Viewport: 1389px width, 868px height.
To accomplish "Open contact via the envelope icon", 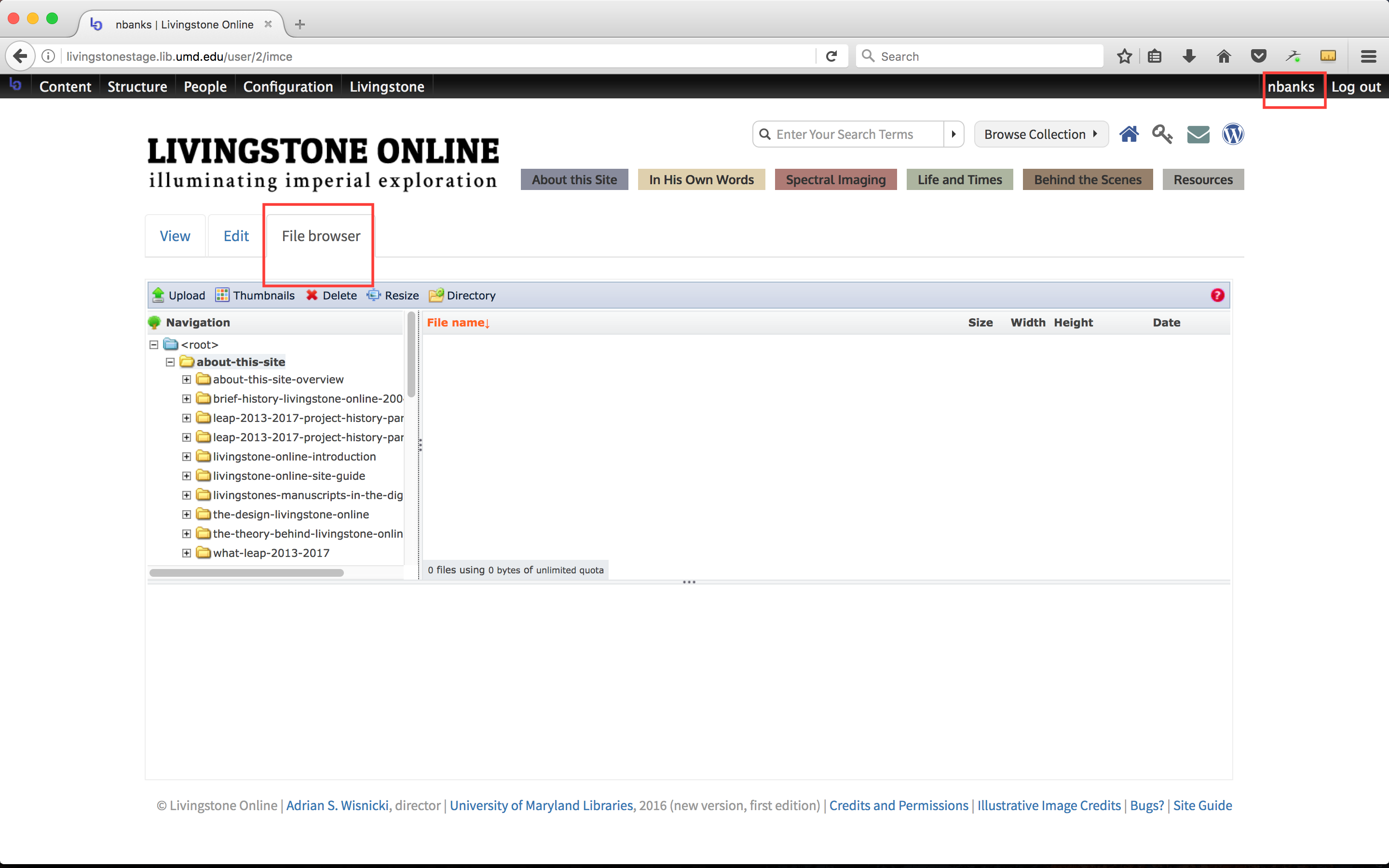I will (x=1198, y=134).
